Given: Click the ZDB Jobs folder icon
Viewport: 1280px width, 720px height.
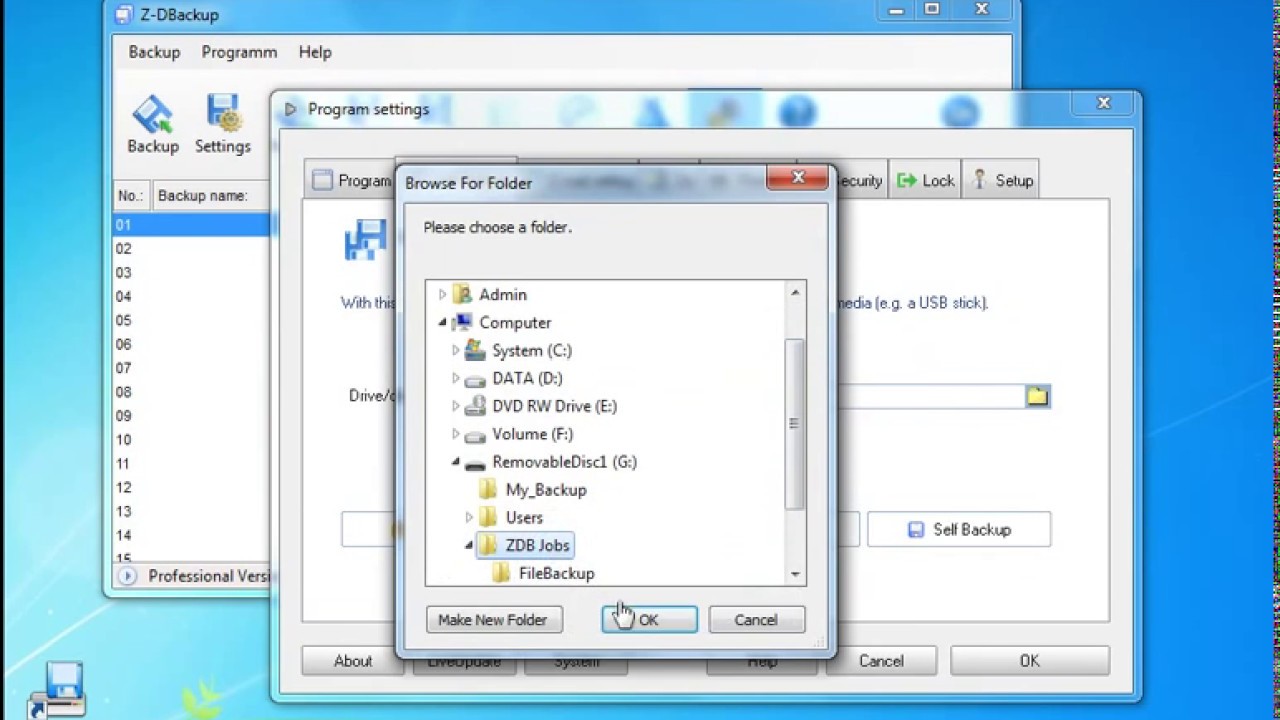Looking at the screenshot, I should point(488,546).
